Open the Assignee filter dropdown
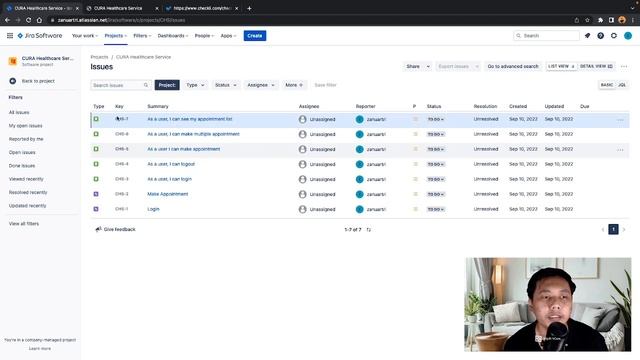This screenshot has height=360, width=640. pyautogui.click(x=261, y=85)
